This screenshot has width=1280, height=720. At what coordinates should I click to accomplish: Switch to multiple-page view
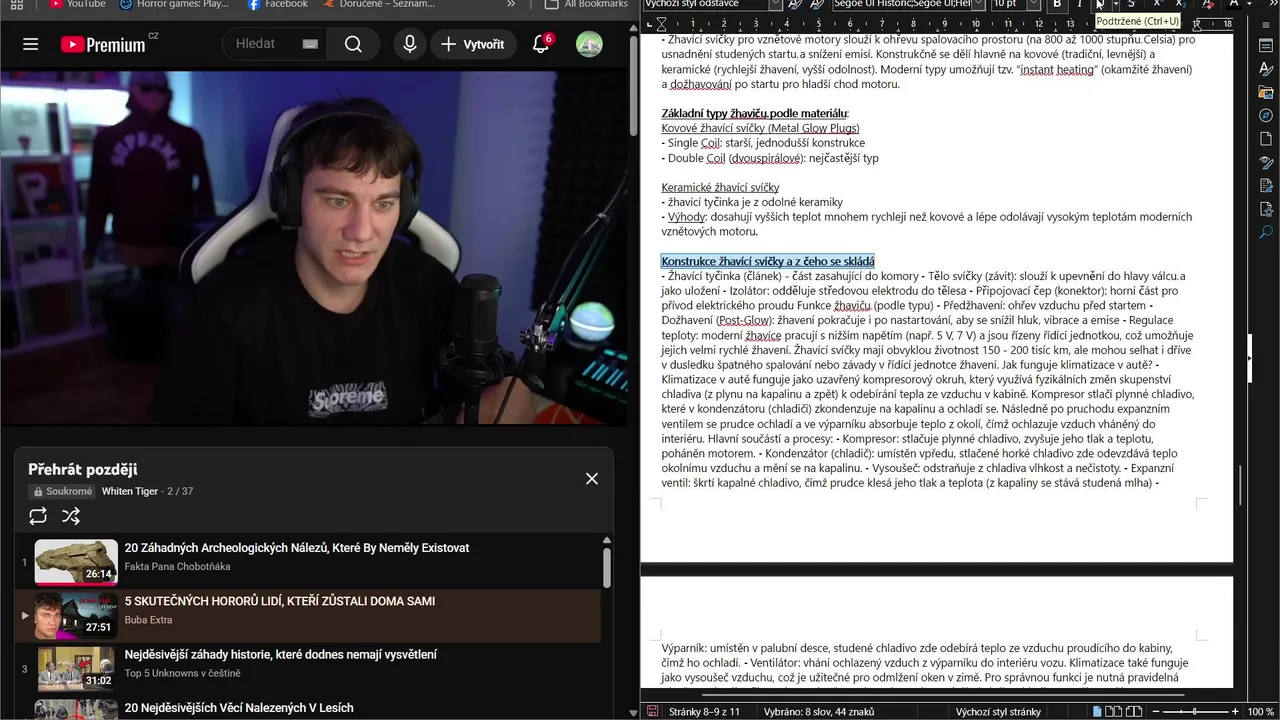point(1114,712)
